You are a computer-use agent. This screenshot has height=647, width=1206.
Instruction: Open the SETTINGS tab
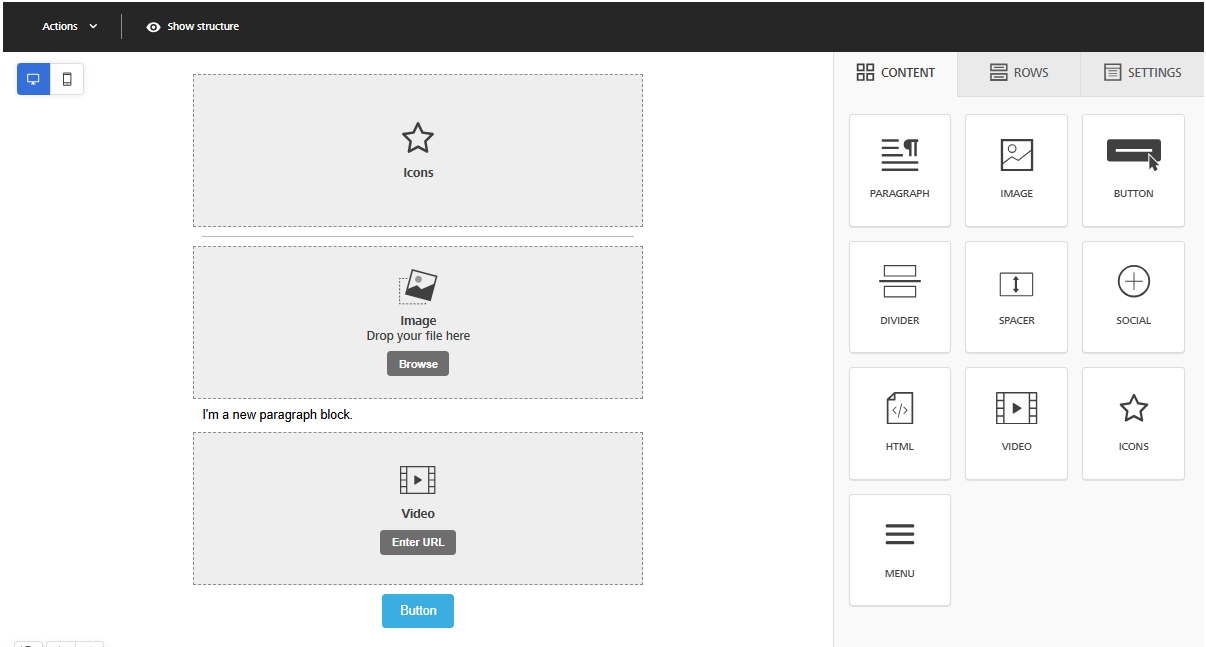(x=1142, y=72)
